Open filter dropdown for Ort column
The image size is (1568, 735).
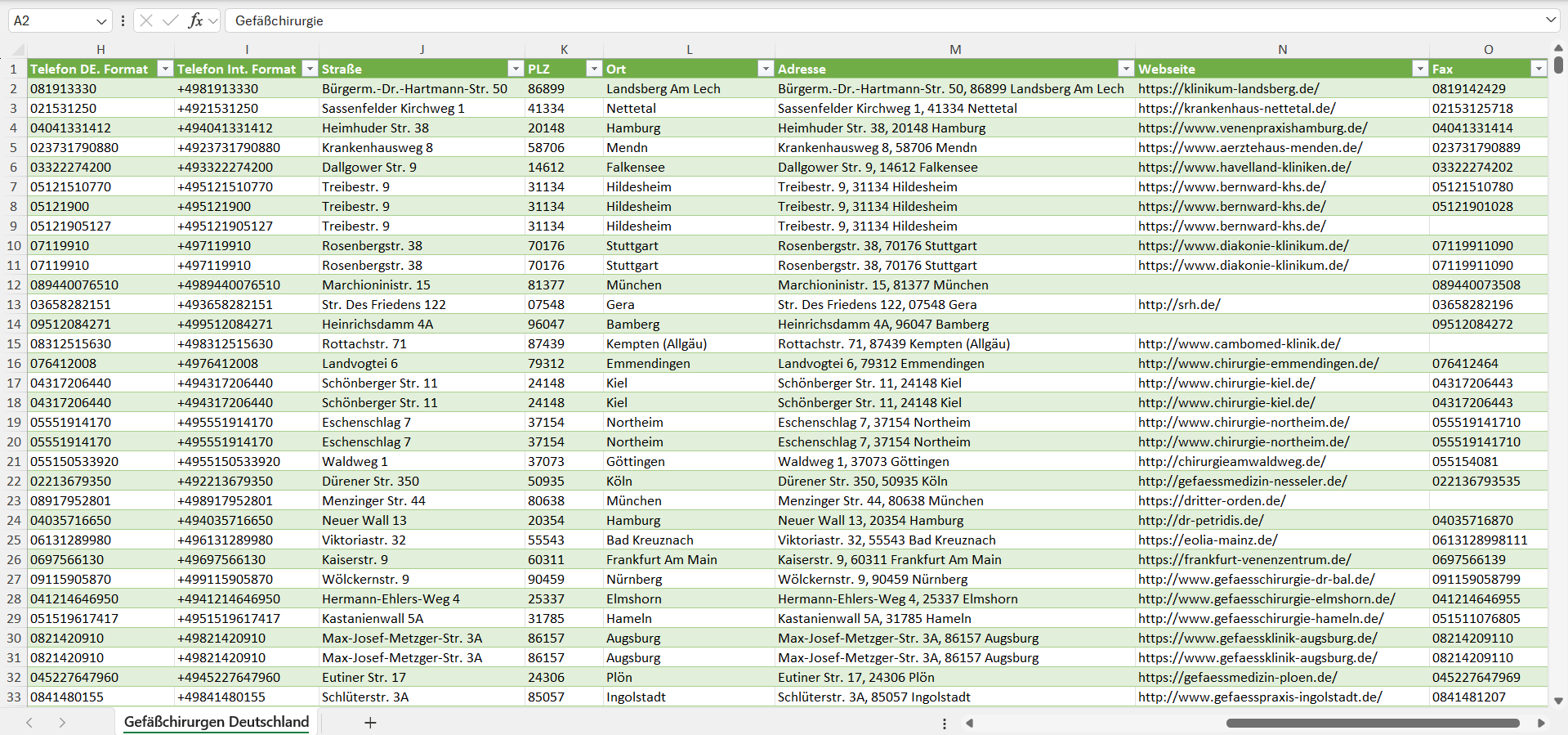765,69
